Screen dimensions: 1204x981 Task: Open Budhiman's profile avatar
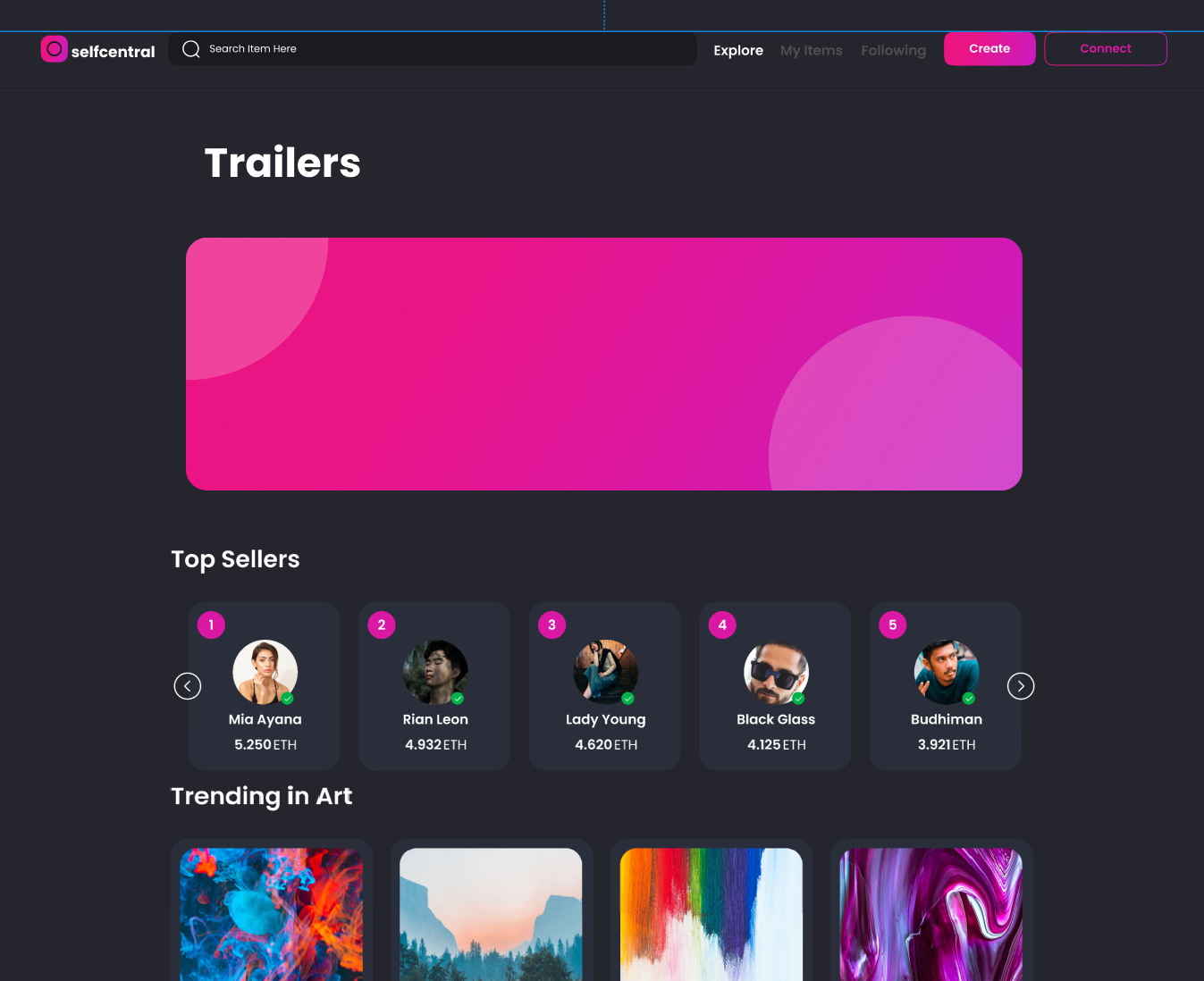946,672
